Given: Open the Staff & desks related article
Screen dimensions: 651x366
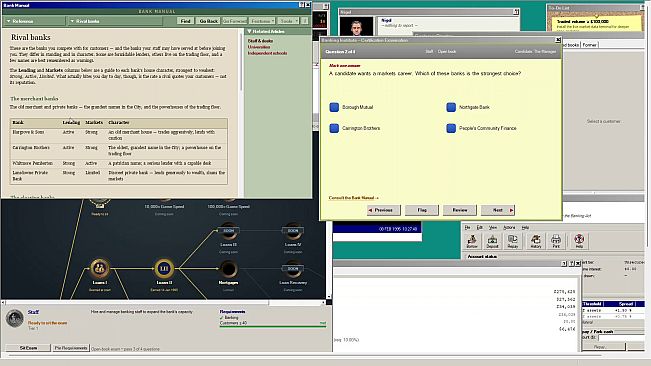Looking at the screenshot, I should (260, 41).
